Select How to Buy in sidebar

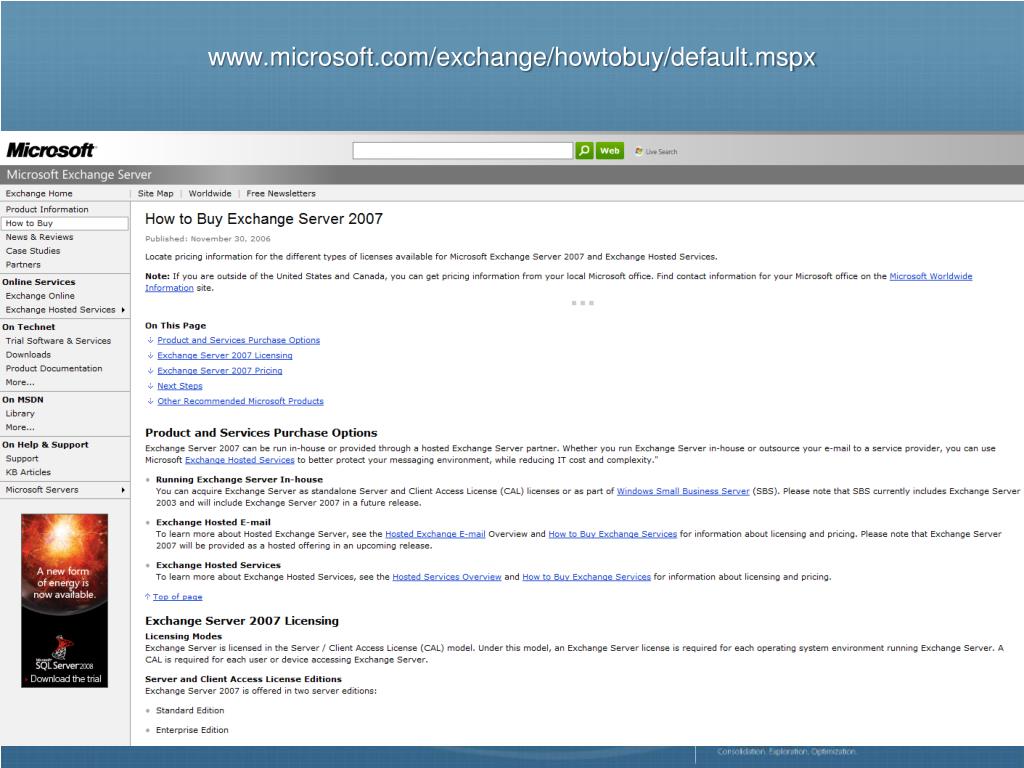tap(30, 224)
